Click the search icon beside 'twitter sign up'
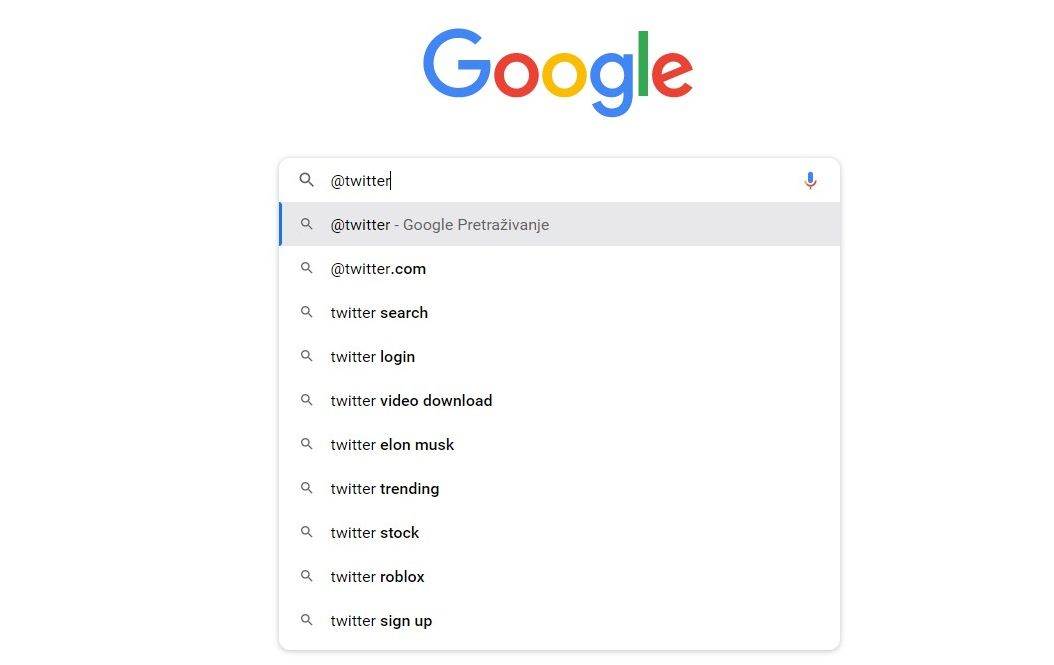This screenshot has width=1054, height=665. click(x=307, y=620)
